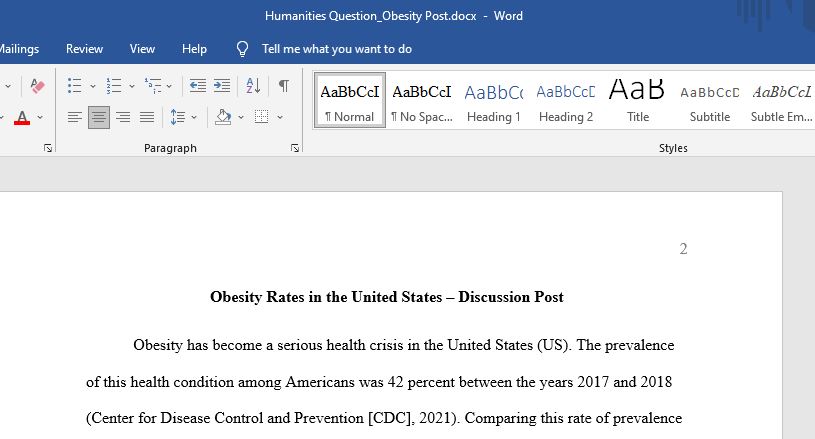Open the Mailings ribbon tab
This screenshot has height=439, width=815.
[x=19, y=49]
